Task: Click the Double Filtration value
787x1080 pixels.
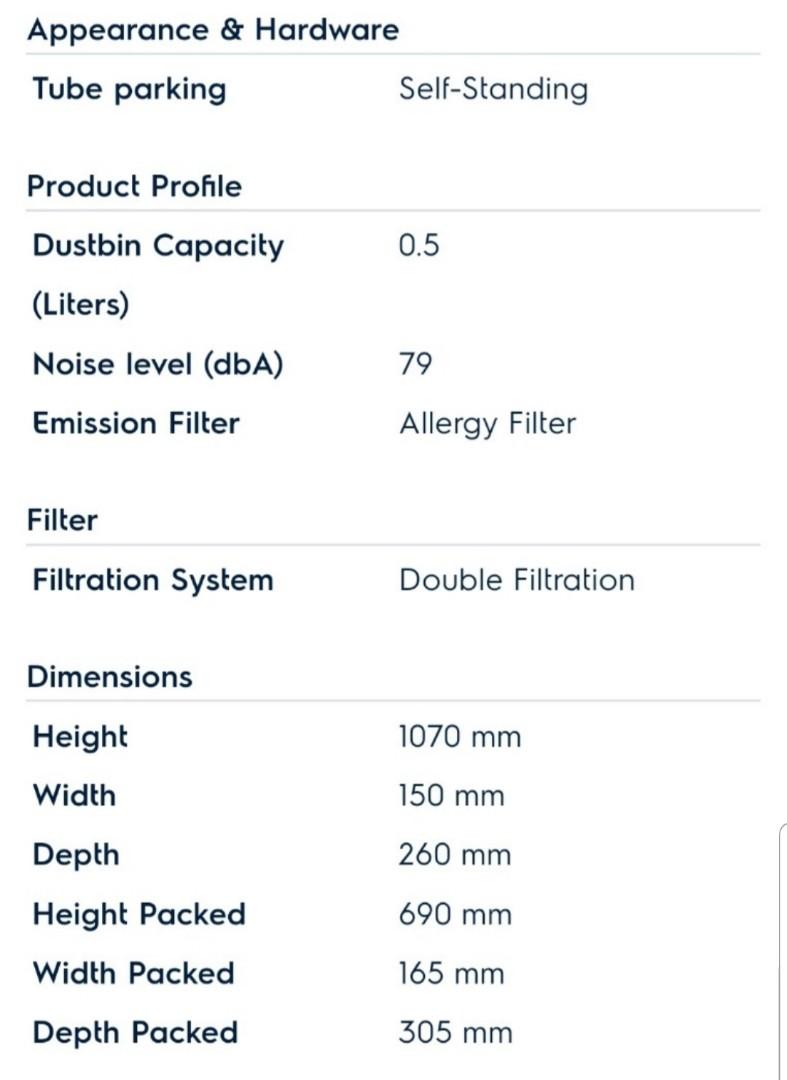Action: coord(516,580)
